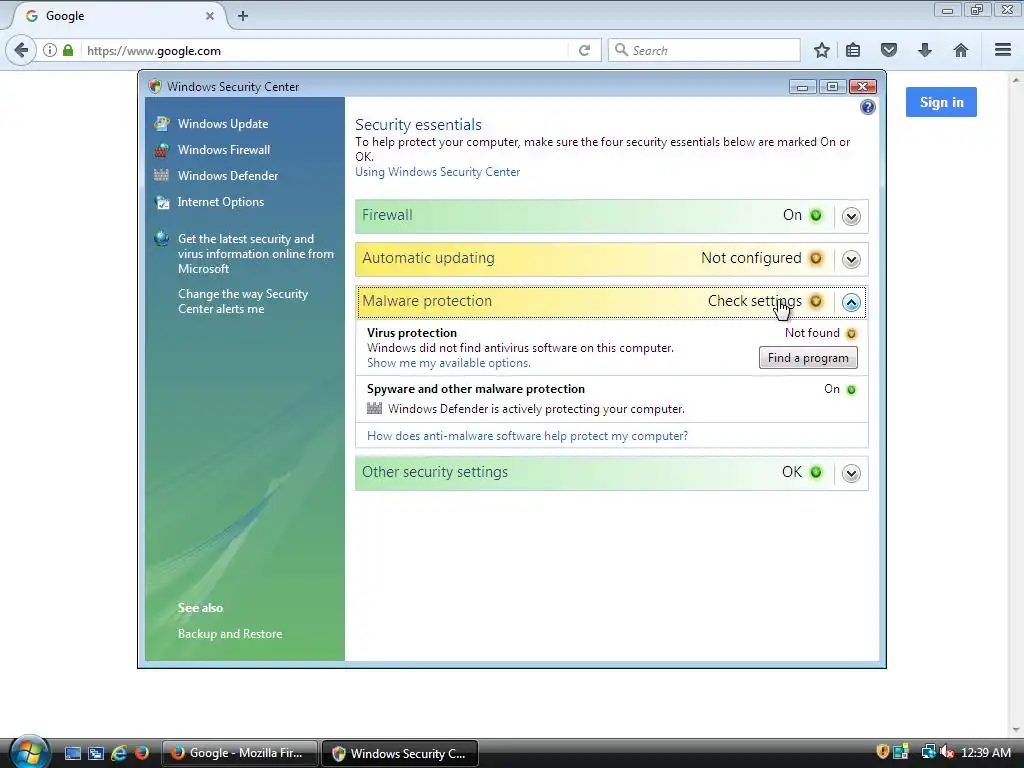Expand Other security settings chevron

[x=851, y=473]
